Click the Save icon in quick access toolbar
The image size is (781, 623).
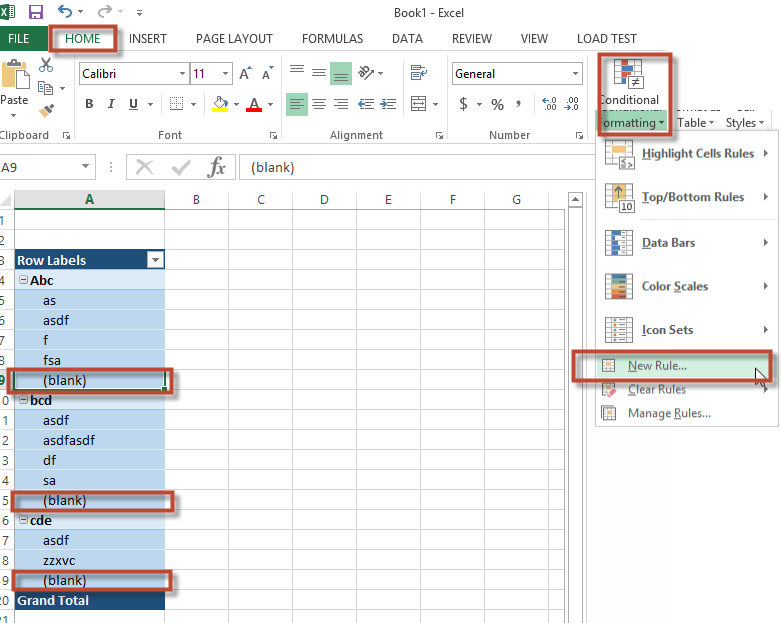36,12
